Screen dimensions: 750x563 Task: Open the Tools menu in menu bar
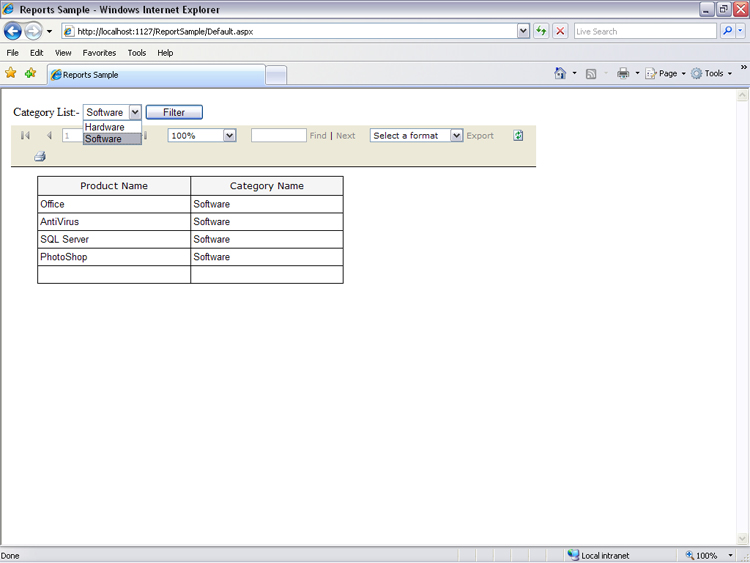[137, 53]
